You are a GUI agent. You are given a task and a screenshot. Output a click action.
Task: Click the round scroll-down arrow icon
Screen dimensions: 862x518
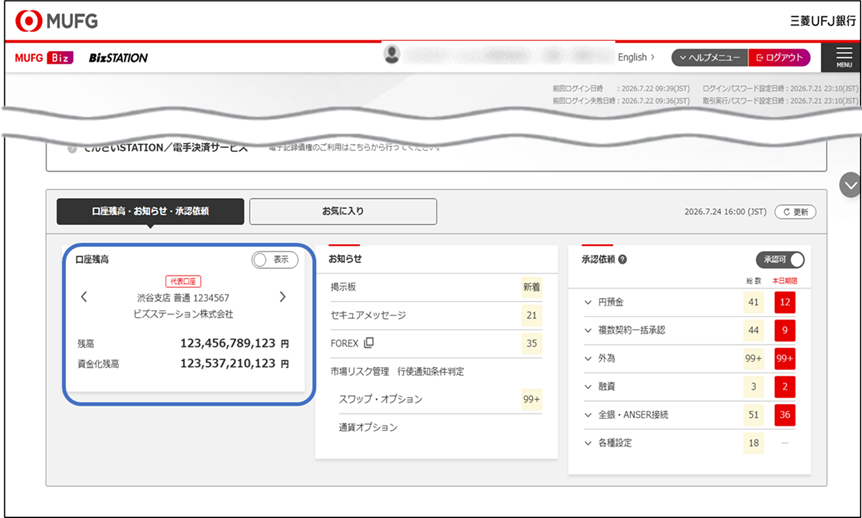click(850, 184)
